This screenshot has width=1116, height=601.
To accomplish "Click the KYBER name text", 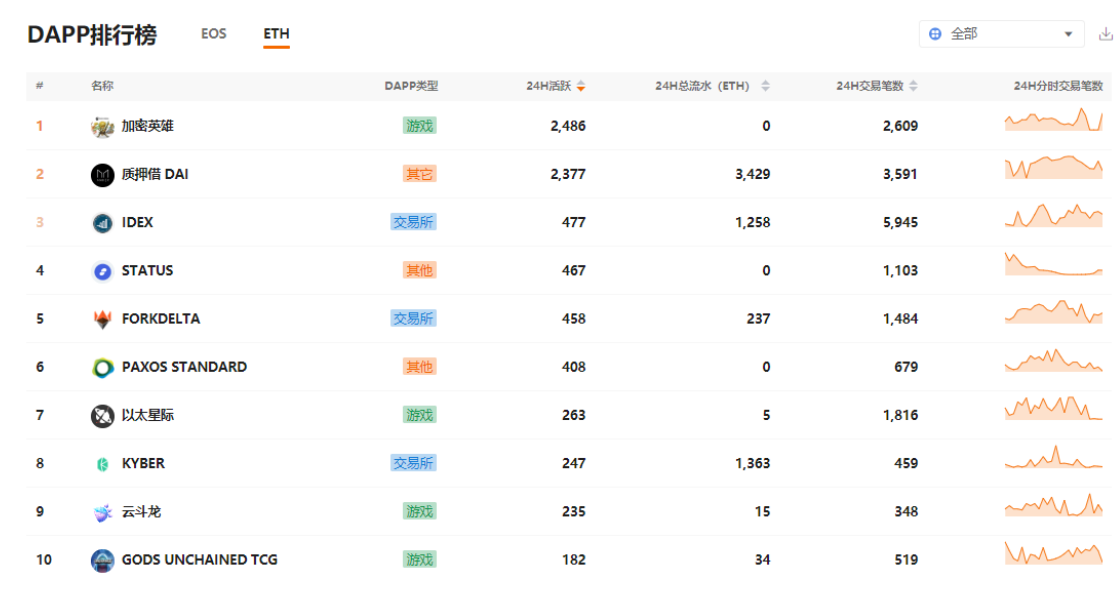I will coord(143,463).
